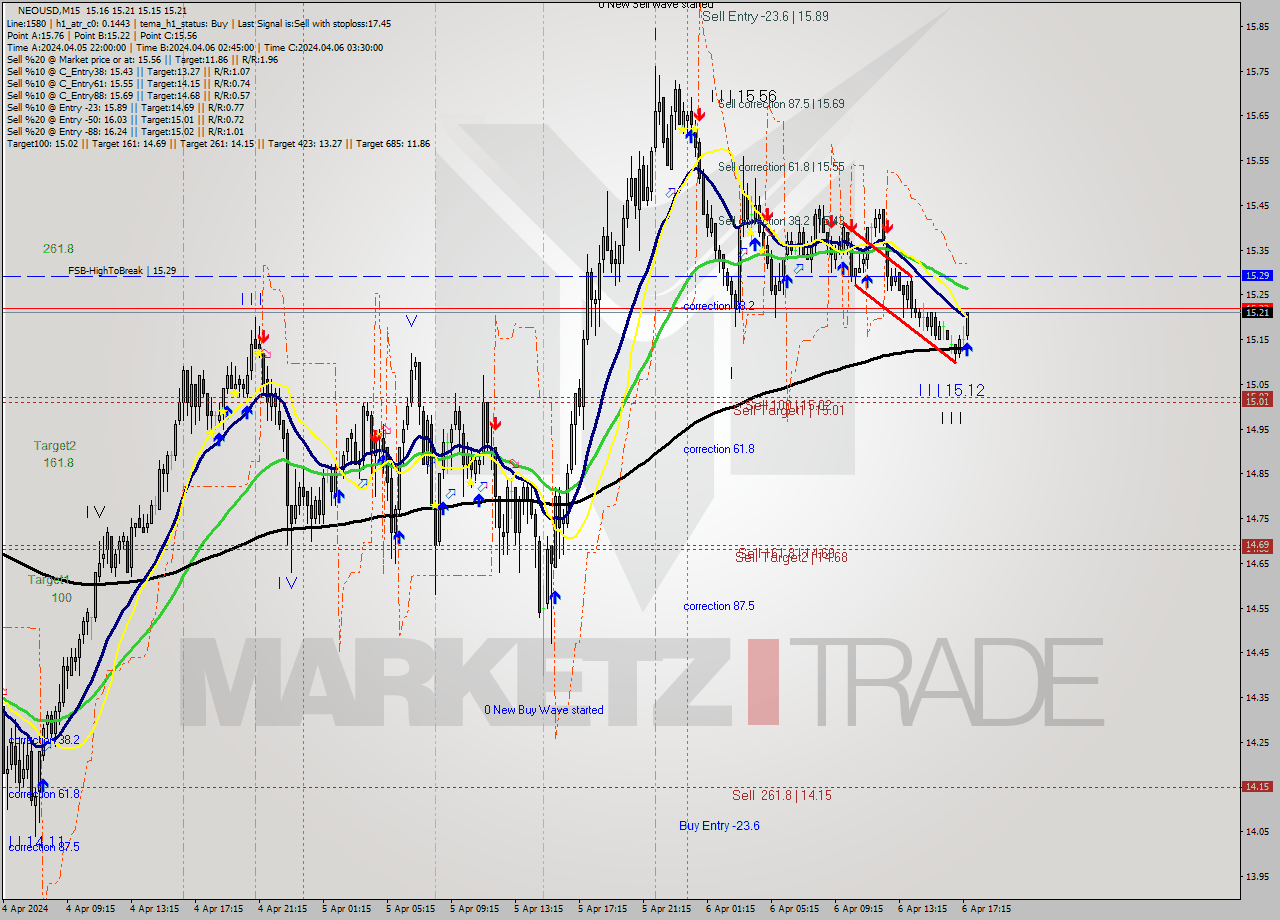Click the 6 Apr 17:15 time axis label
Screen dimensions: 1280x920
(x=986, y=910)
